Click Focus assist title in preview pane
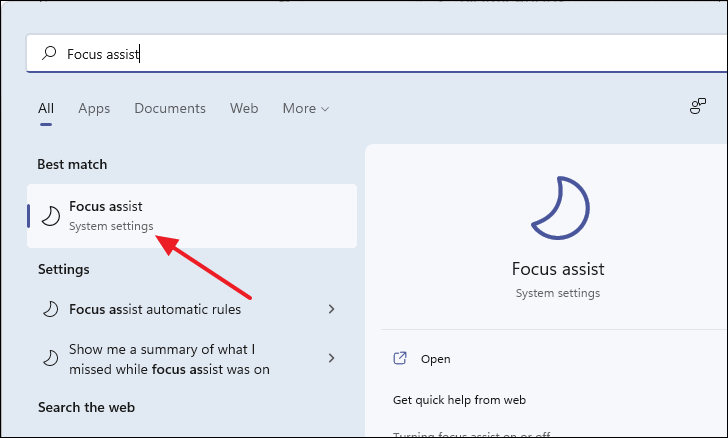The image size is (728, 438). (x=558, y=269)
